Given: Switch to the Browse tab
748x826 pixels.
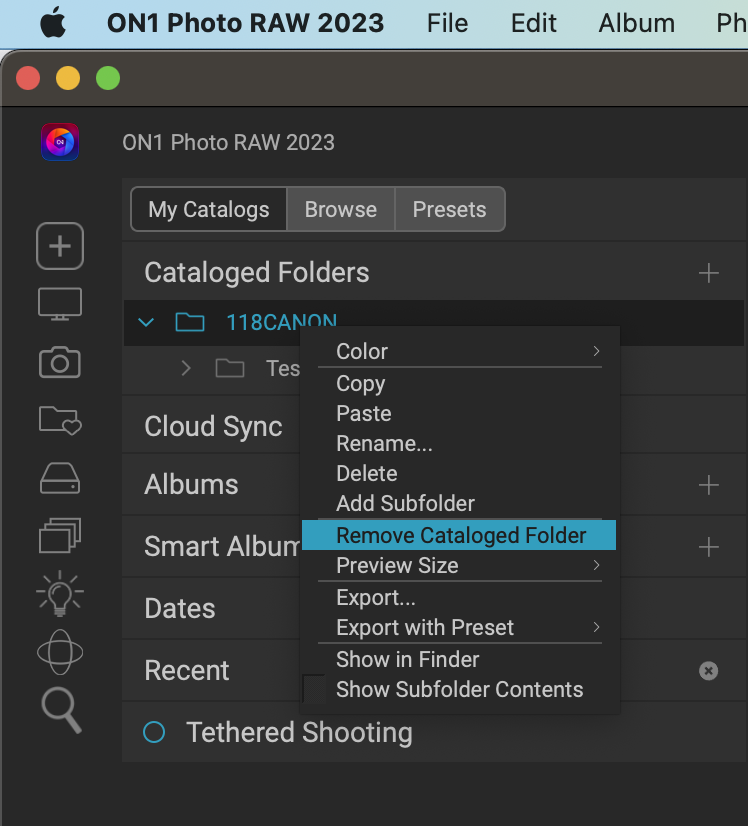Looking at the screenshot, I should point(341,210).
